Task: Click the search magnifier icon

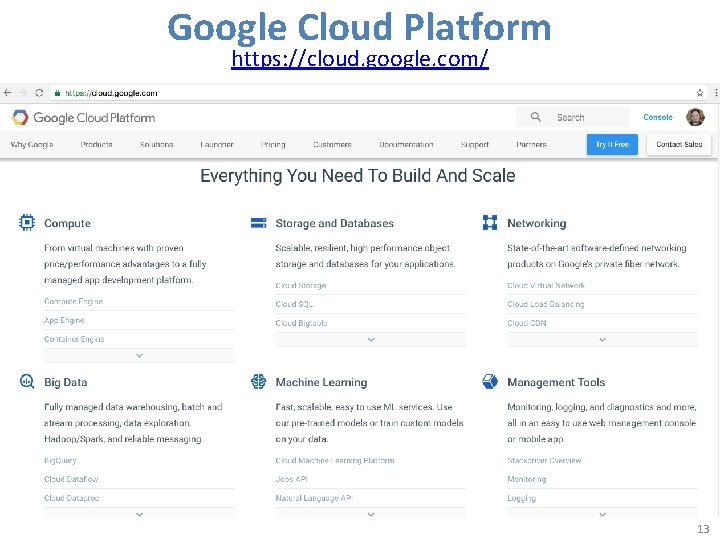Action: (536, 117)
